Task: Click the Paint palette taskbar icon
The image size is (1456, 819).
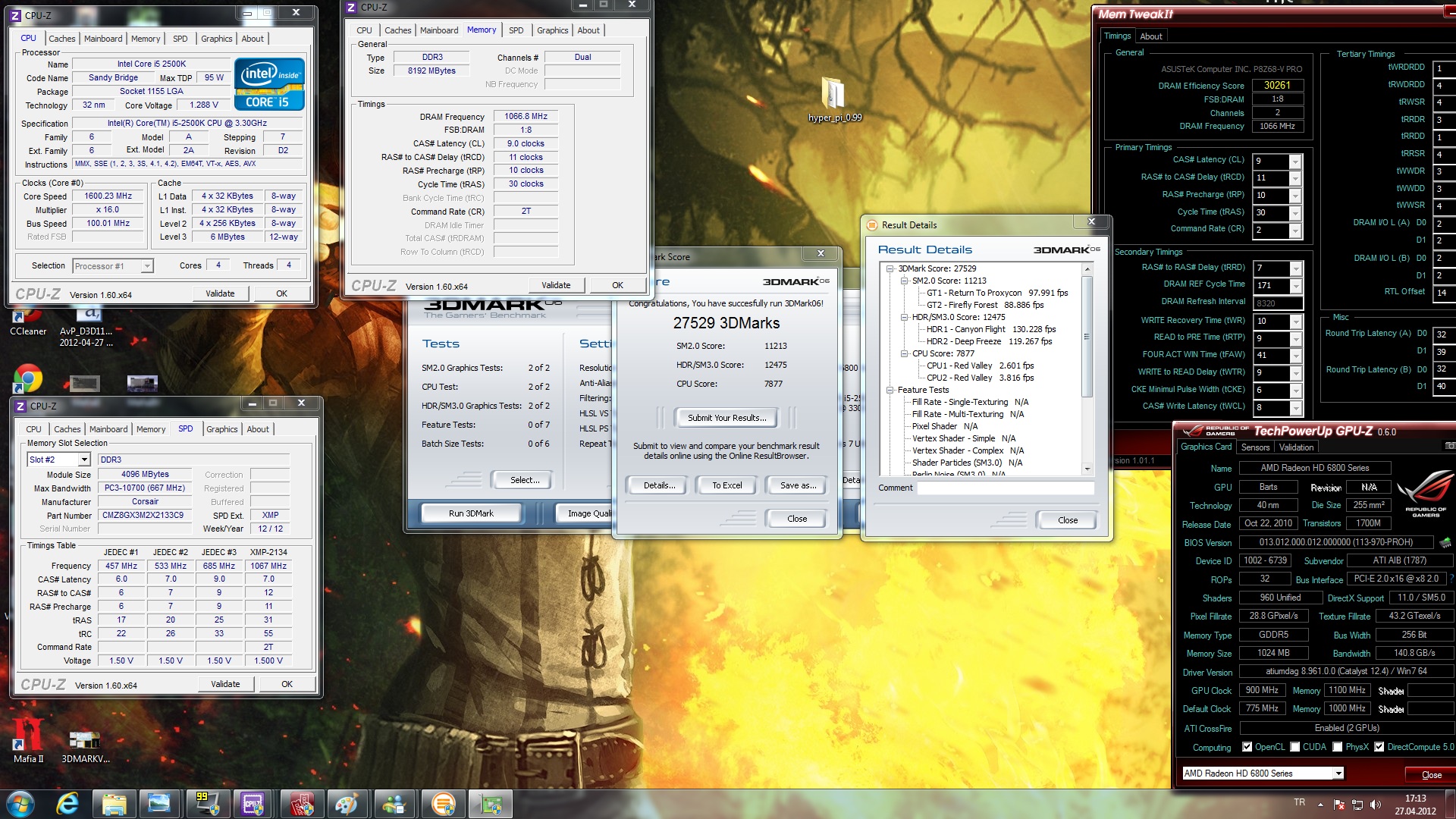Action: coord(347,804)
